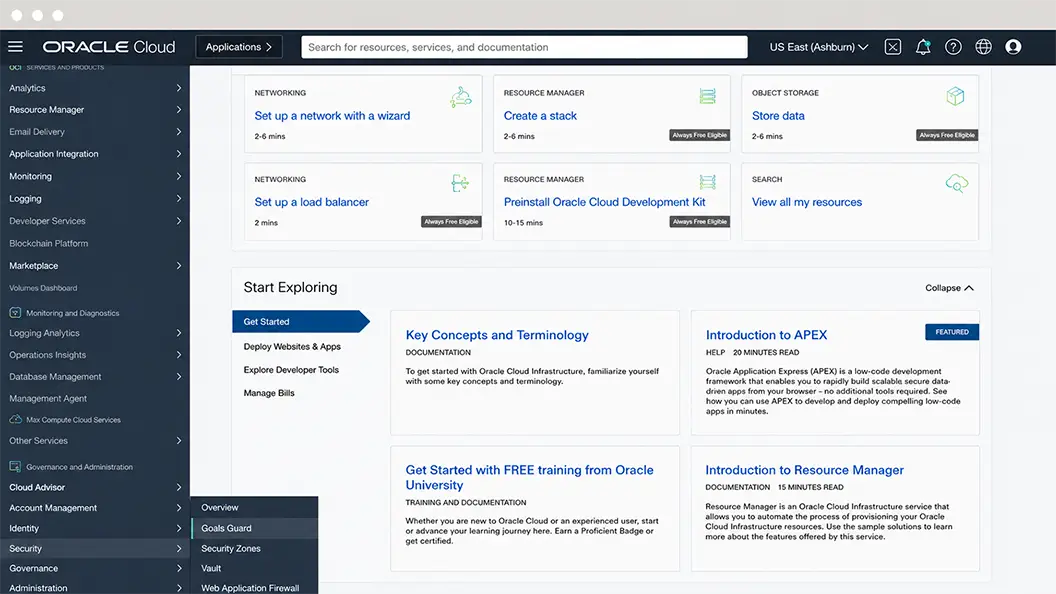Click Preinstall Oracle Cloud Development Kit link
Screen dimensions: 1056x594
[x=604, y=201]
